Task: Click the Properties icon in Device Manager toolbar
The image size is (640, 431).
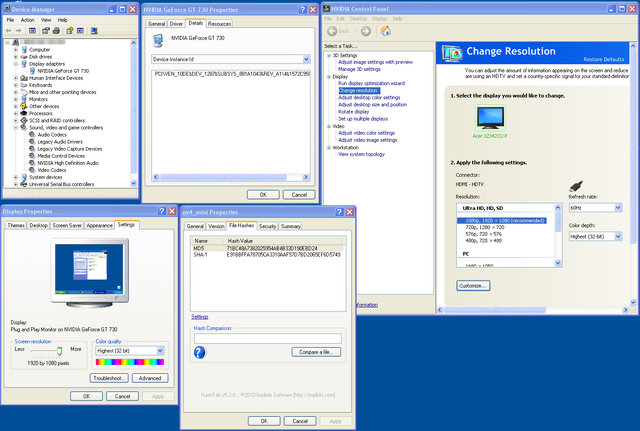Action: [45, 31]
